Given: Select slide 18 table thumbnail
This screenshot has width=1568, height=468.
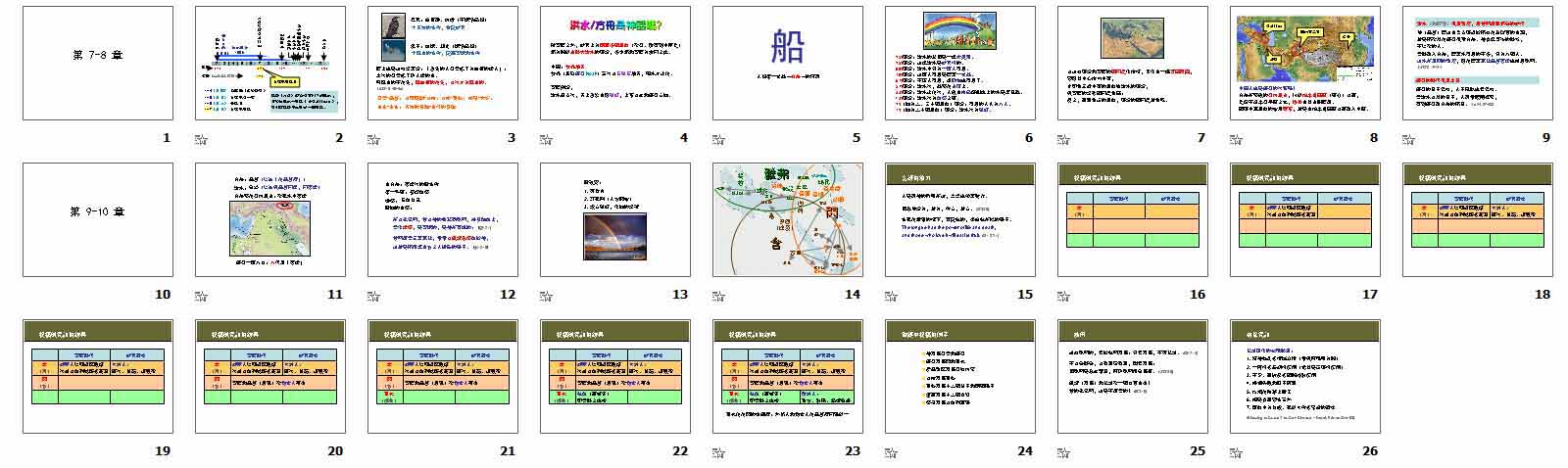Looking at the screenshot, I should 1478,219.
